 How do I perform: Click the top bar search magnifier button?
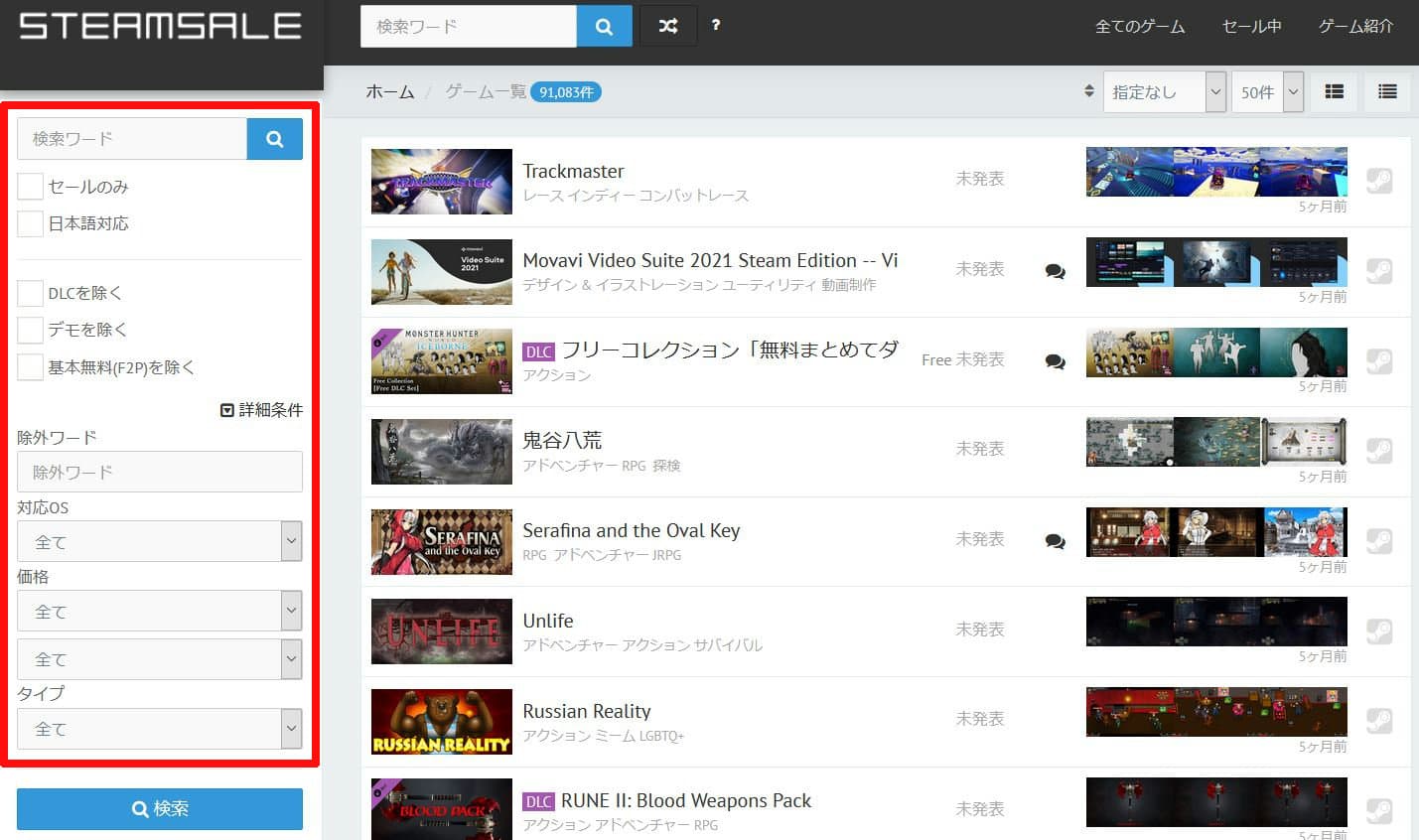pyautogui.click(x=604, y=26)
